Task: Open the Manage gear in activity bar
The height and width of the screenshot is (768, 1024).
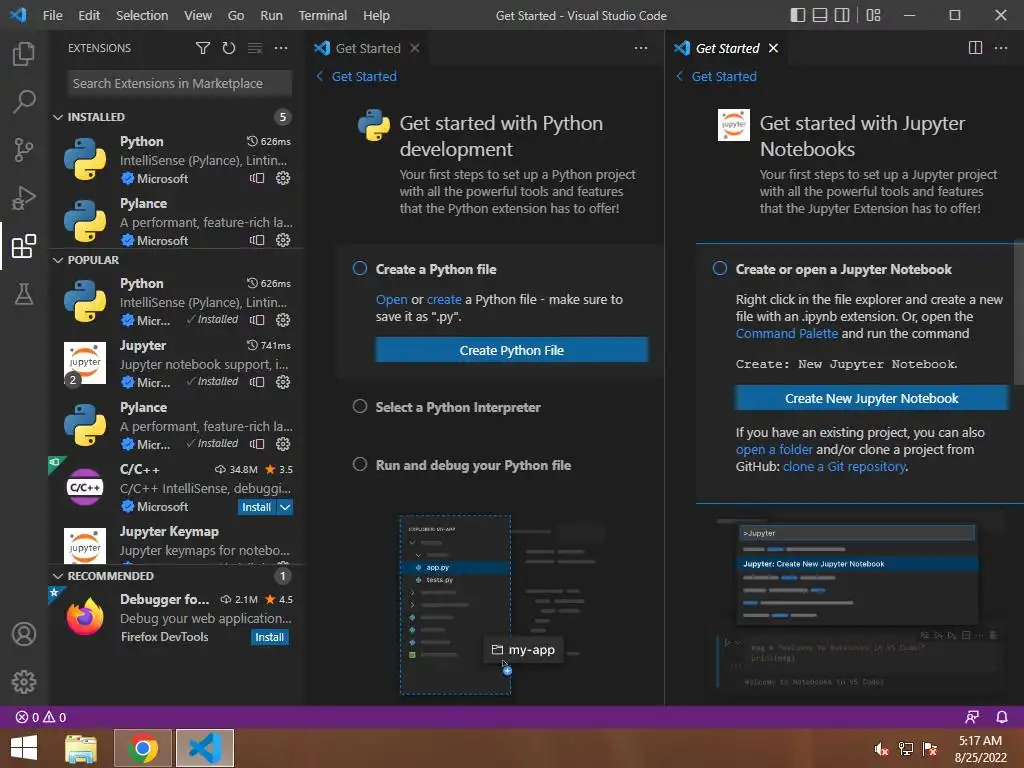Action: click(x=24, y=682)
